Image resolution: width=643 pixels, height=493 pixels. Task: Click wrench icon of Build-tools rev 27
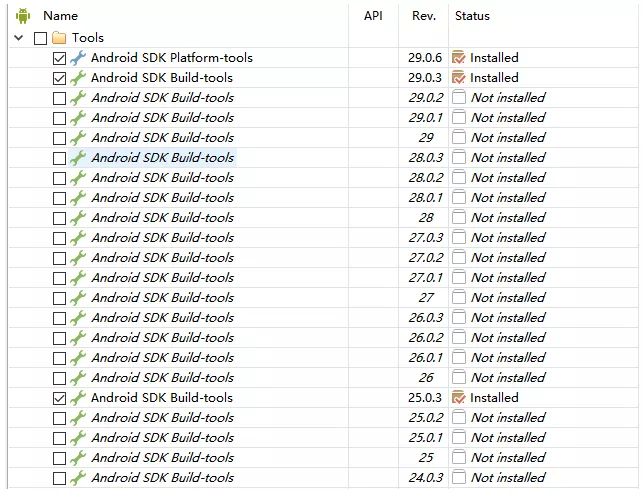tap(78, 298)
